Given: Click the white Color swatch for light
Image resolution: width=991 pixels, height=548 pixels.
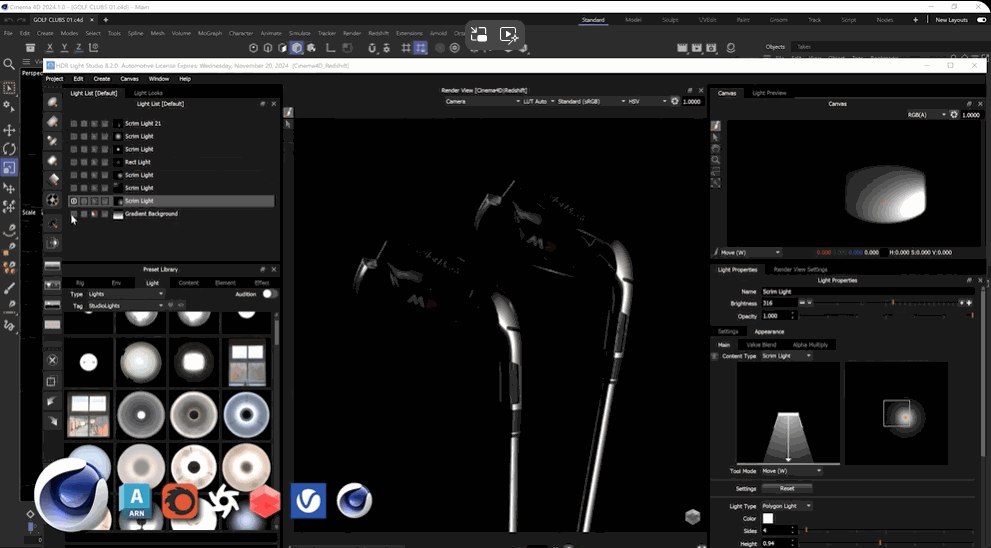Looking at the screenshot, I should (767, 518).
